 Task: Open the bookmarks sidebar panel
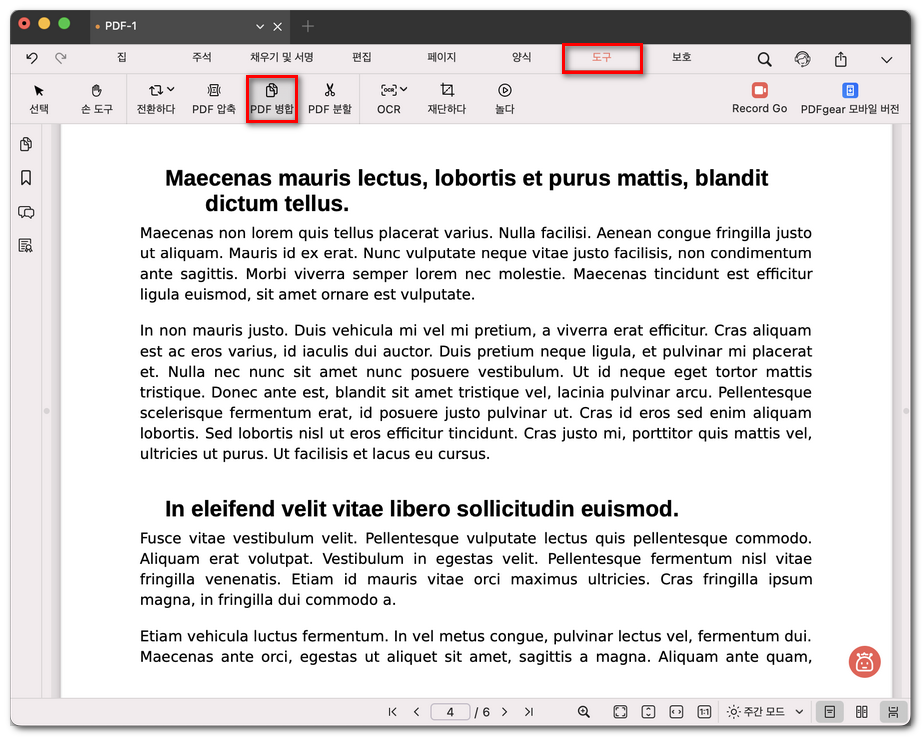pos(26,178)
